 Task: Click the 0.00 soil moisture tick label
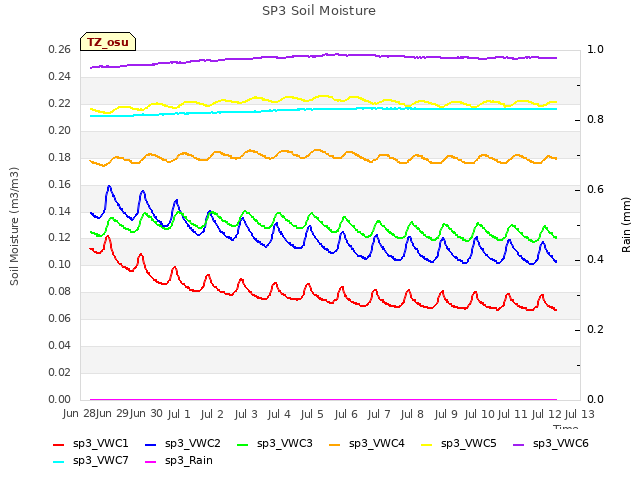point(60,399)
